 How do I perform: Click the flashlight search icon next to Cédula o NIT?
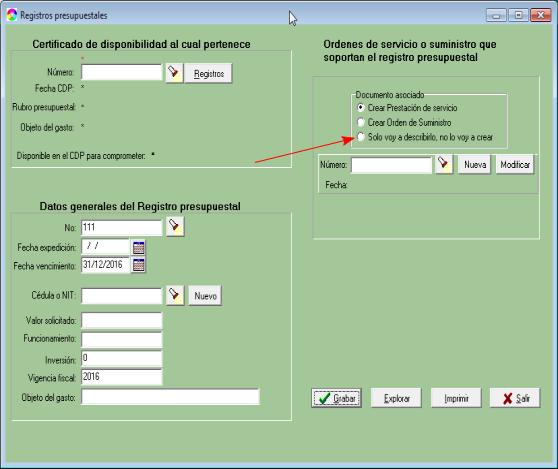point(175,295)
